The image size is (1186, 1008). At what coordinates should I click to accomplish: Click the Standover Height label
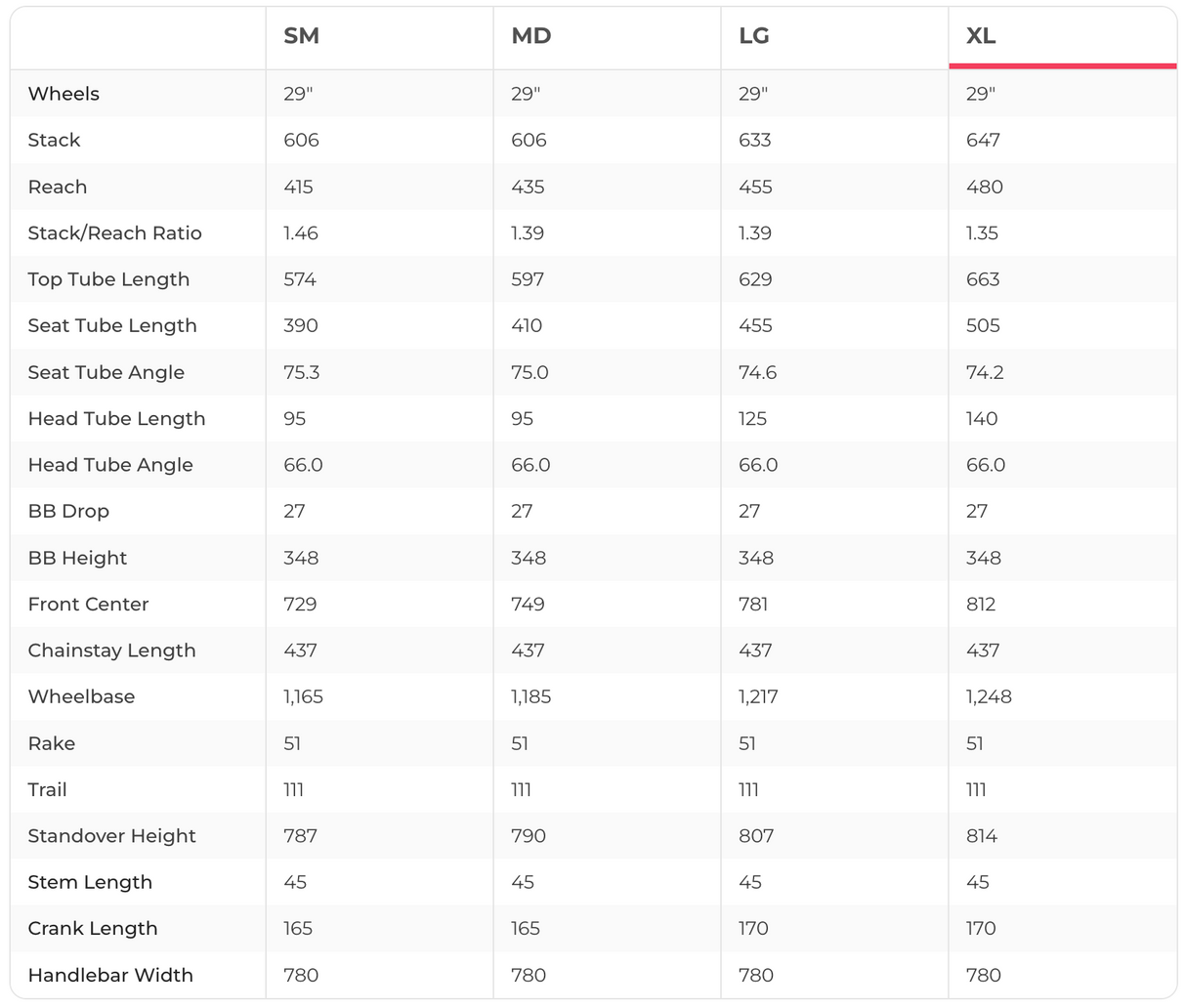[x=111, y=836]
